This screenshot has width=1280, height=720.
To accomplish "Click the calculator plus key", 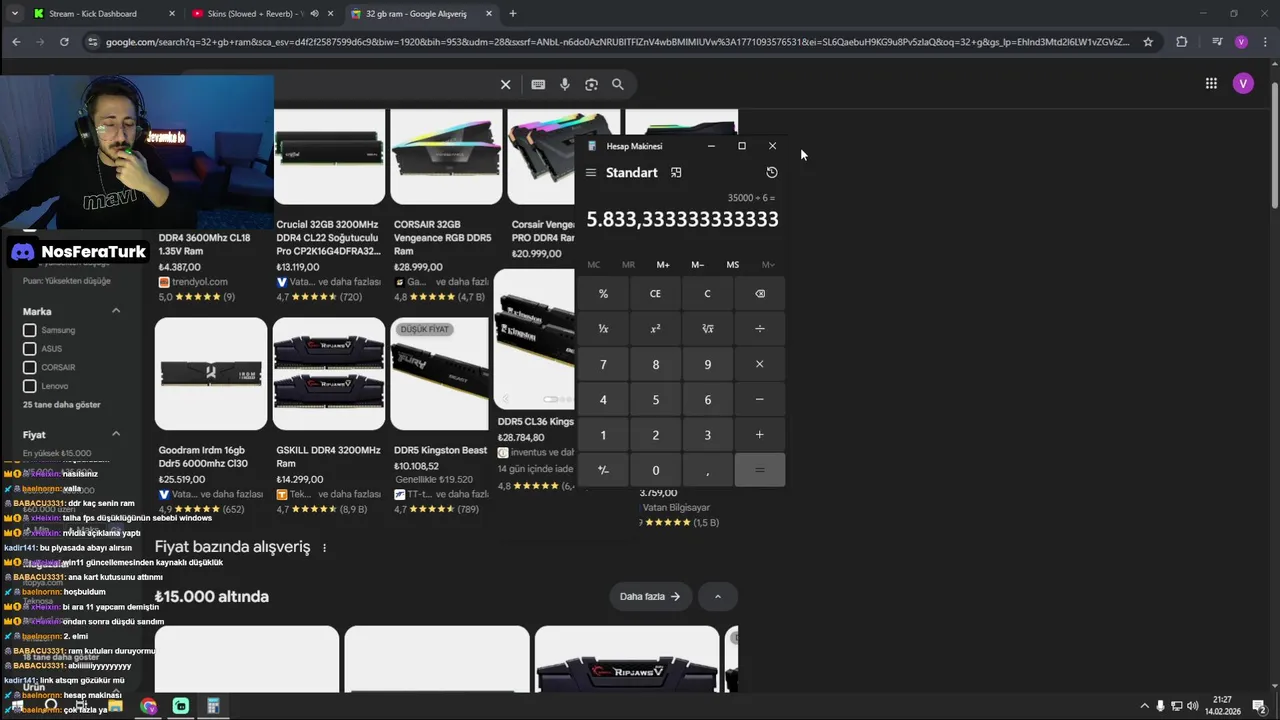I will tap(760, 435).
